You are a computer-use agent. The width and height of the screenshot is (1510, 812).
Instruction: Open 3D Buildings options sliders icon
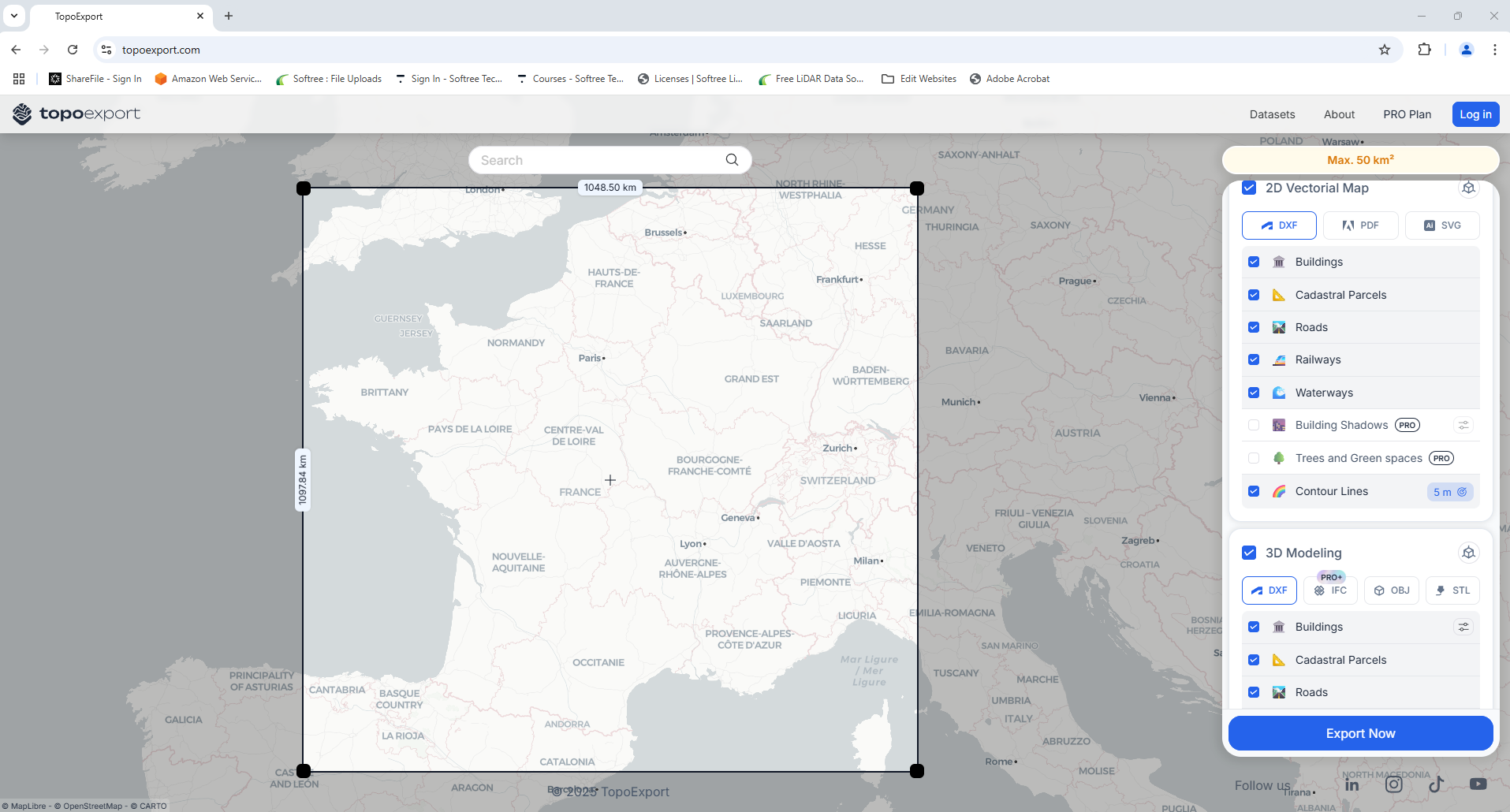pyautogui.click(x=1463, y=627)
